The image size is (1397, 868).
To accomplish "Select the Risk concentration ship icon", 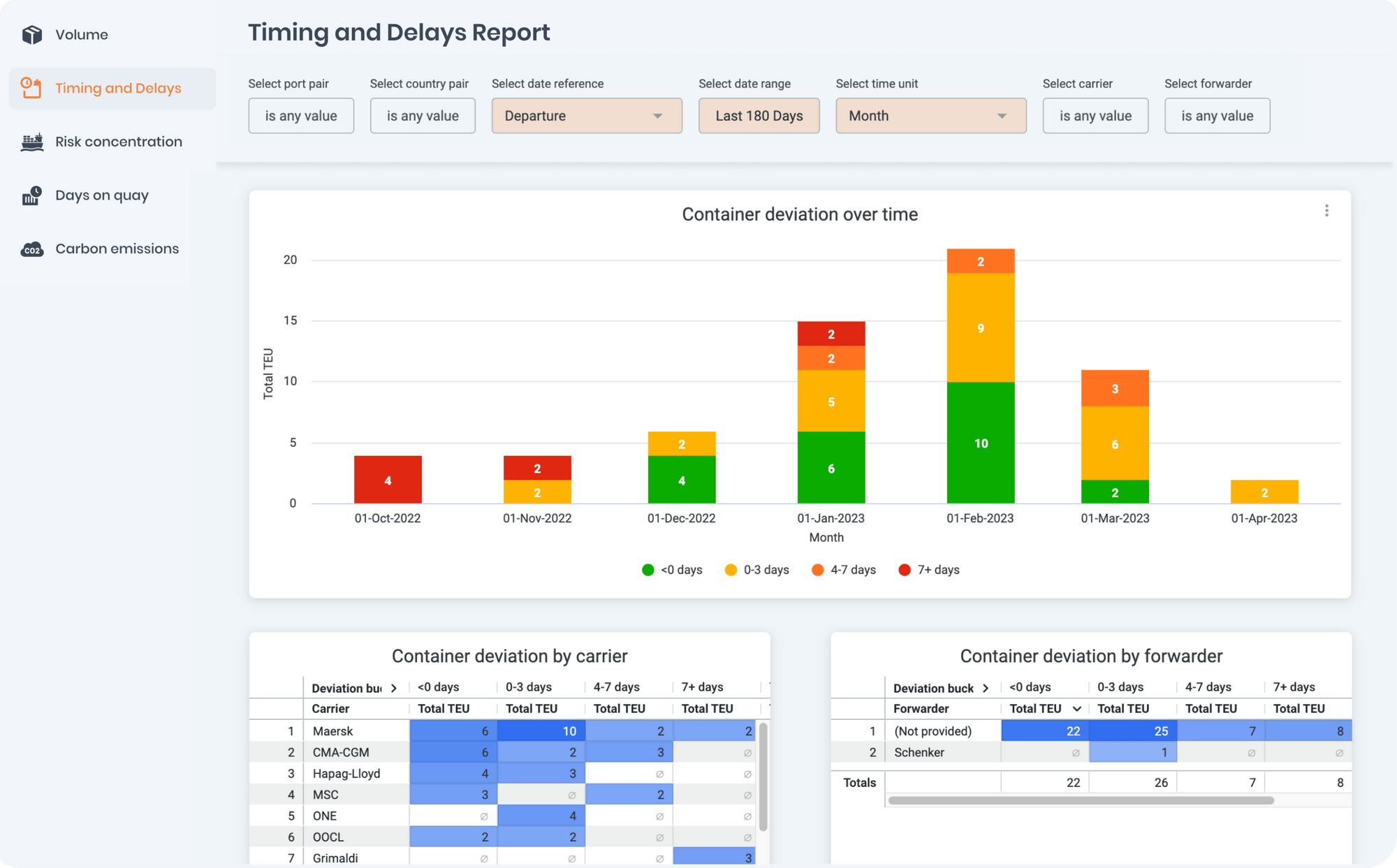I will (31, 141).
